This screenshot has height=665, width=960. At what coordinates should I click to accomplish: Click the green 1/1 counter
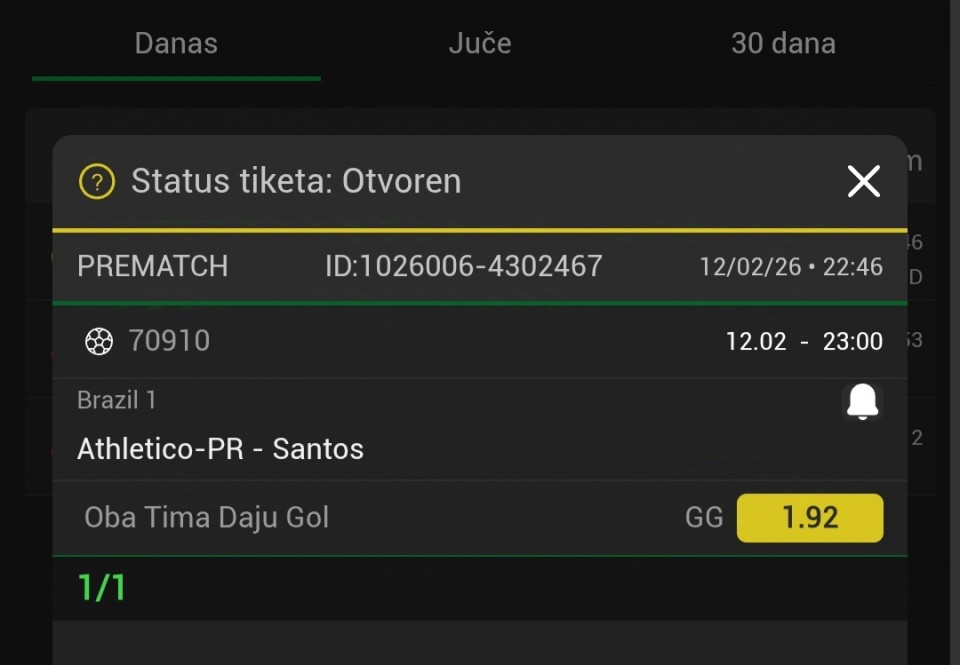coord(102,588)
